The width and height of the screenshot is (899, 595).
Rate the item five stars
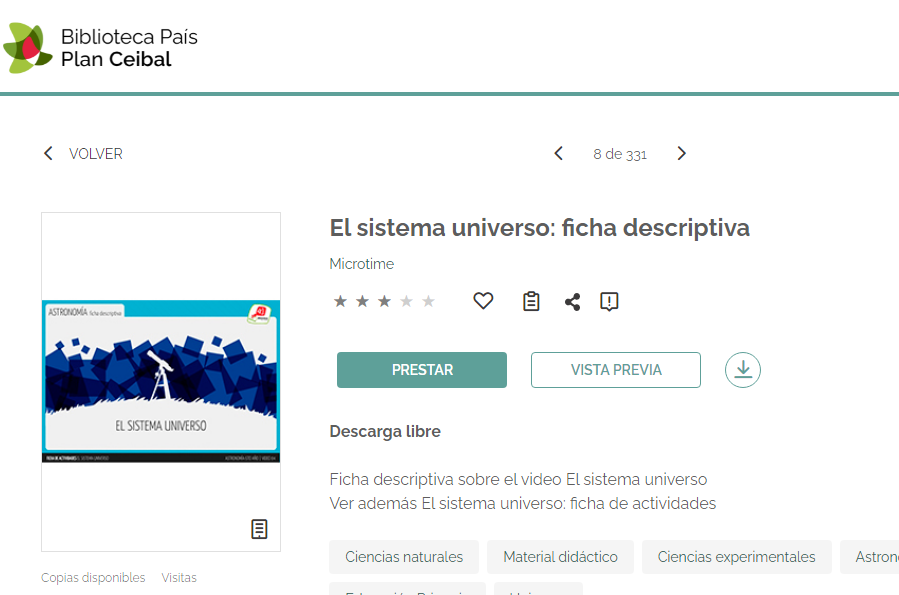[x=428, y=301]
